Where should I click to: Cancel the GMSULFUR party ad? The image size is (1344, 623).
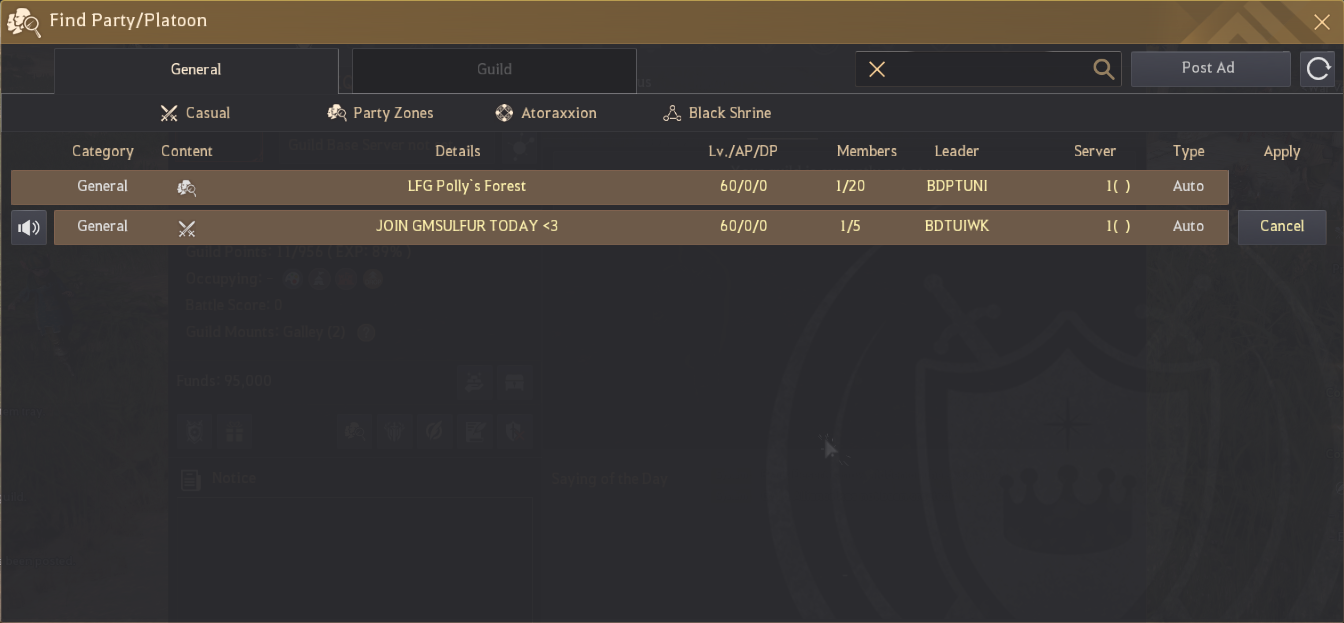click(x=1281, y=227)
